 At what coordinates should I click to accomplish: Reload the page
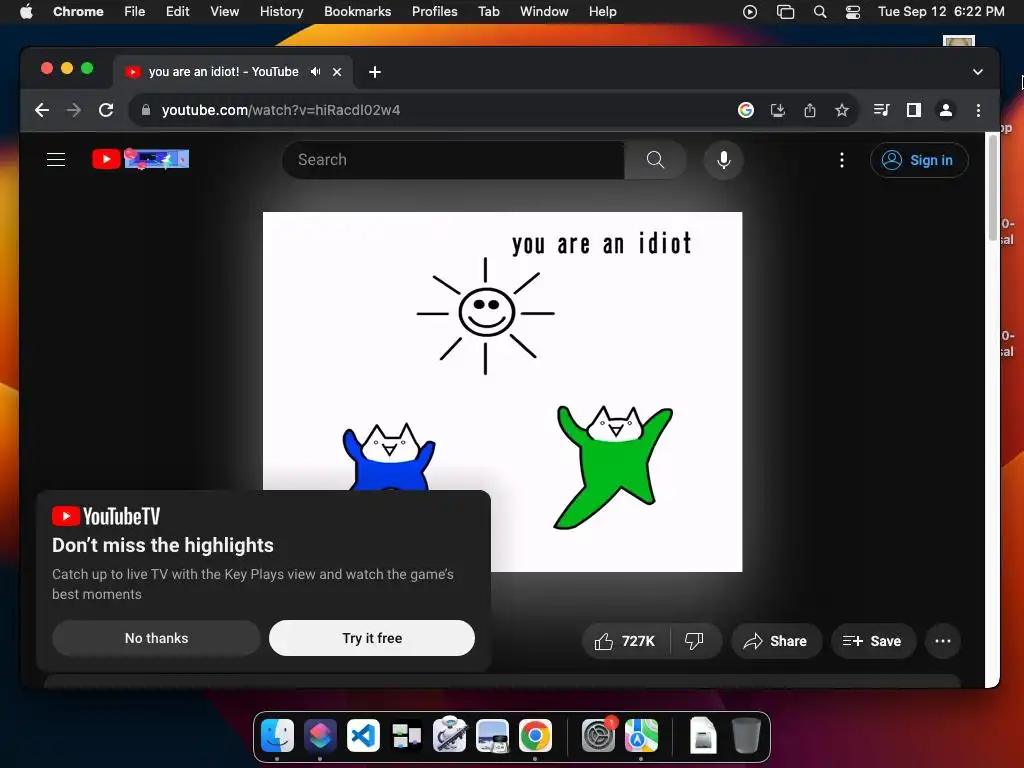pyautogui.click(x=106, y=110)
